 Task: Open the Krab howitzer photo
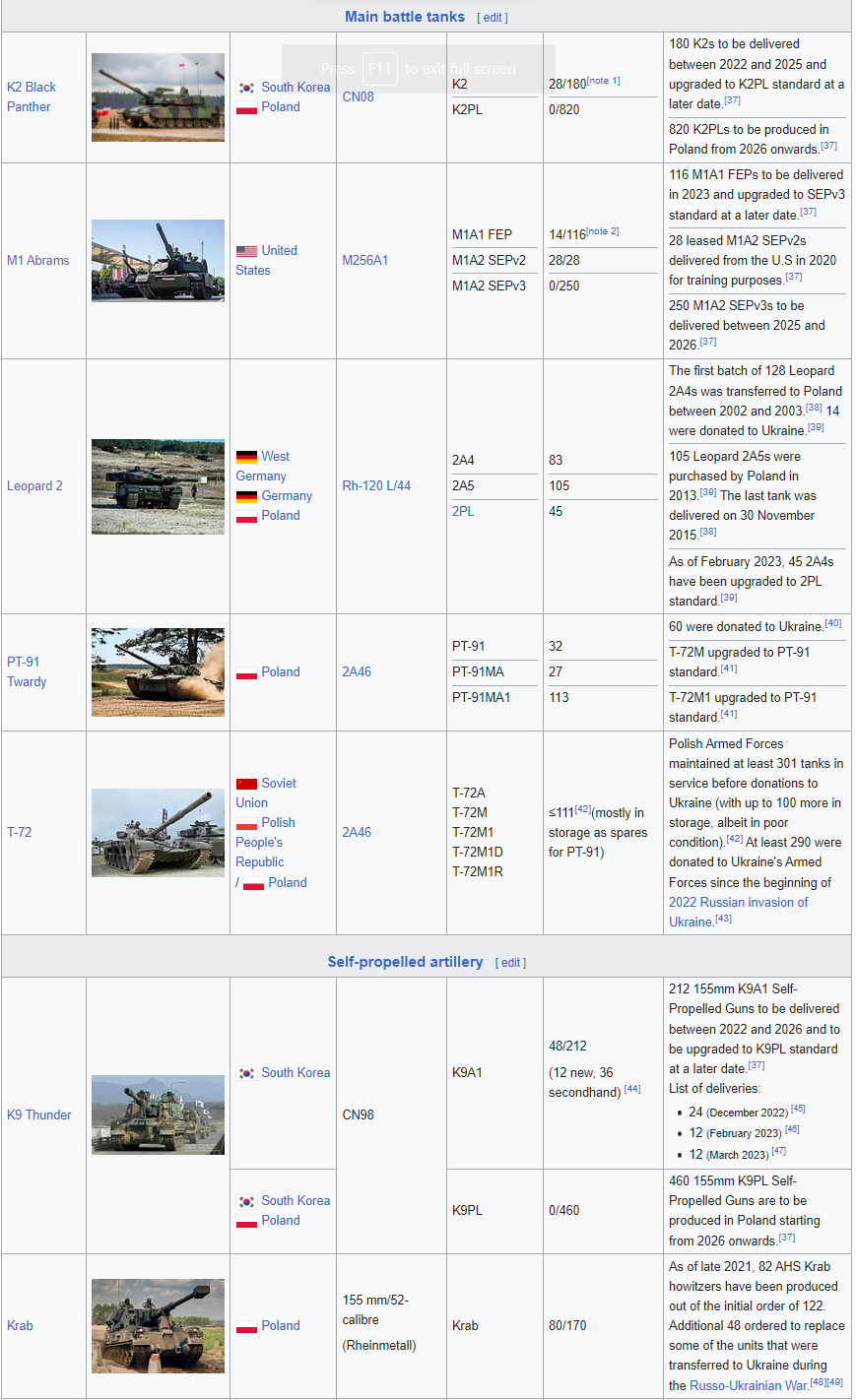[x=158, y=1325]
